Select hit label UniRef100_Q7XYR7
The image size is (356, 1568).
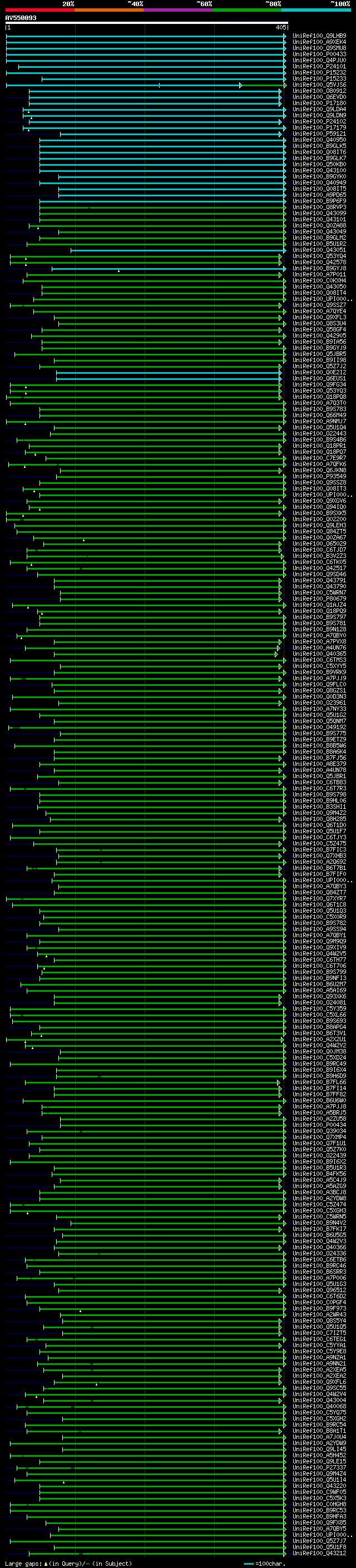(x=319, y=898)
